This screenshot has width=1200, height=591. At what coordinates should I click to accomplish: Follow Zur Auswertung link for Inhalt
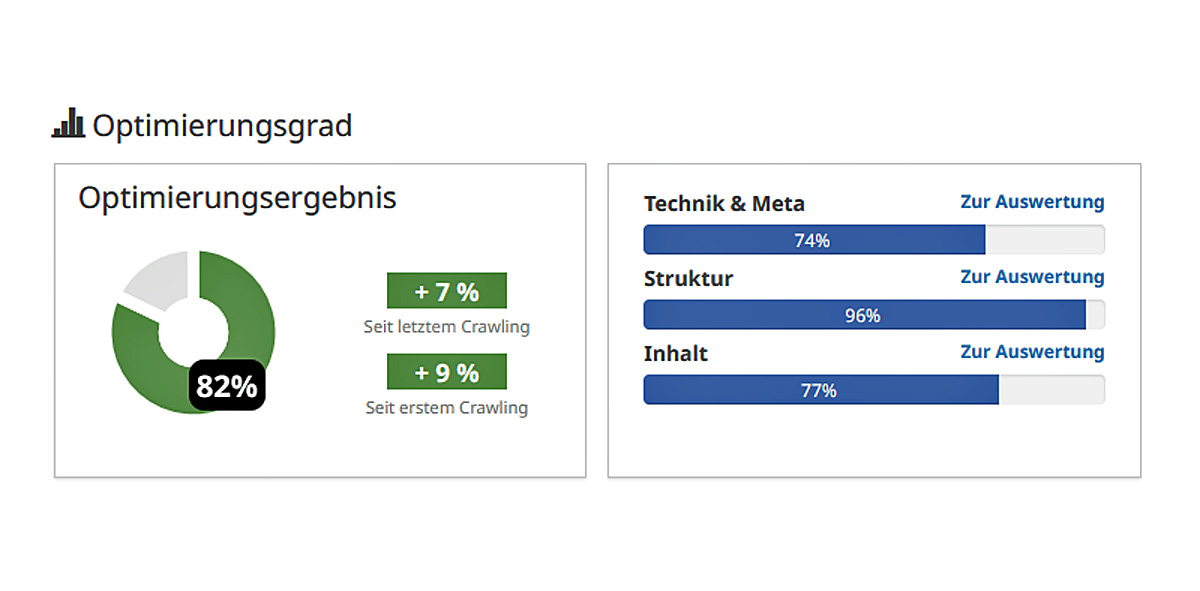click(1032, 352)
